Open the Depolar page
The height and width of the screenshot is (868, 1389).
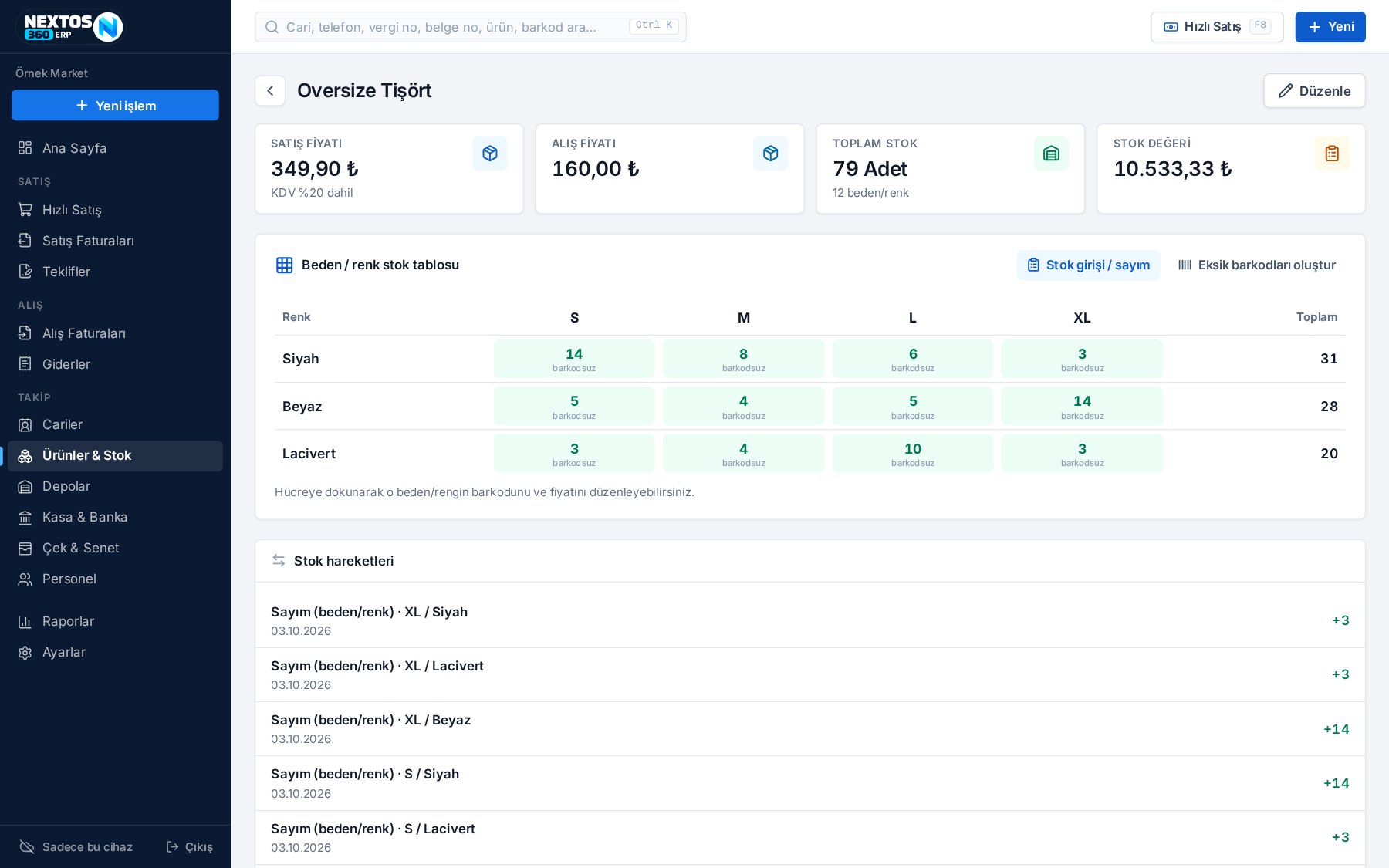(x=116, y=486)
